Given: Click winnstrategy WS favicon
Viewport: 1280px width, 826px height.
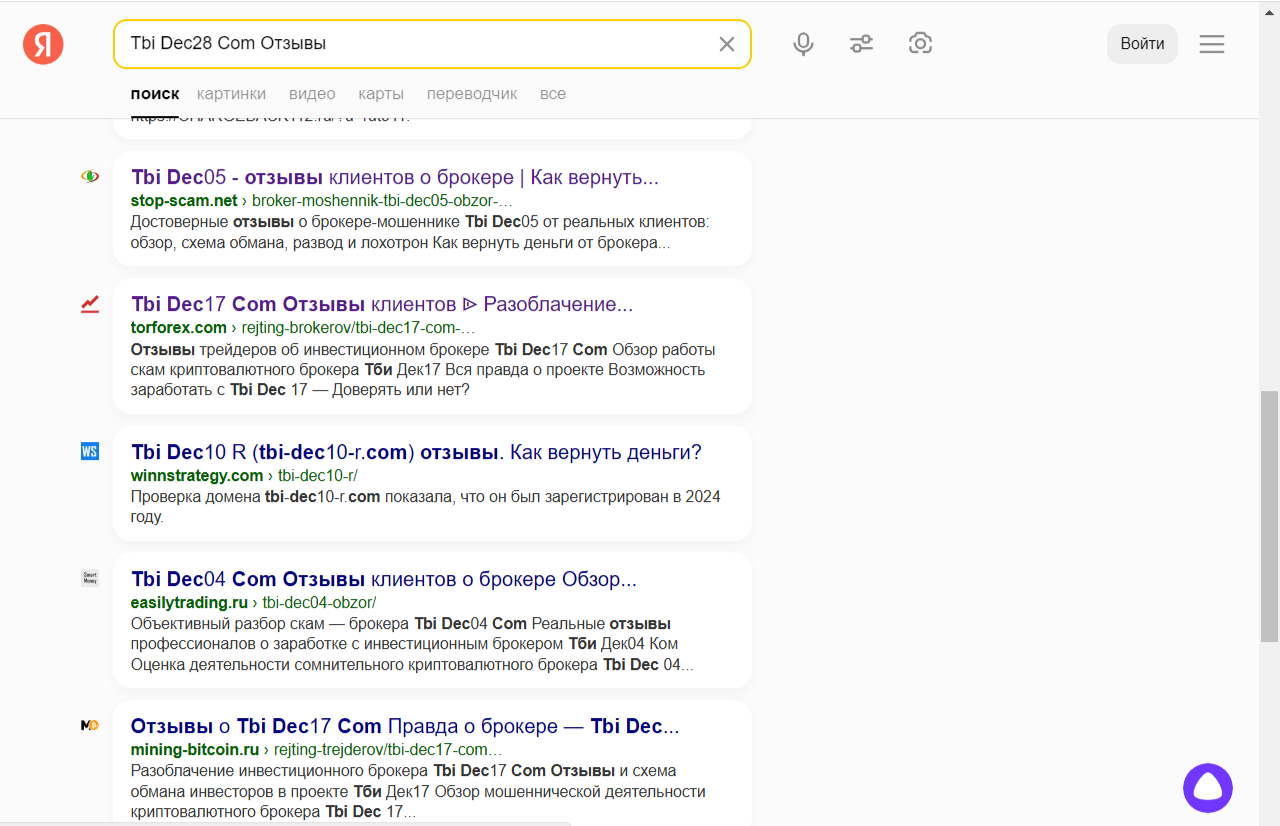Looking at the screenshot, I should [x=90, y=452].
